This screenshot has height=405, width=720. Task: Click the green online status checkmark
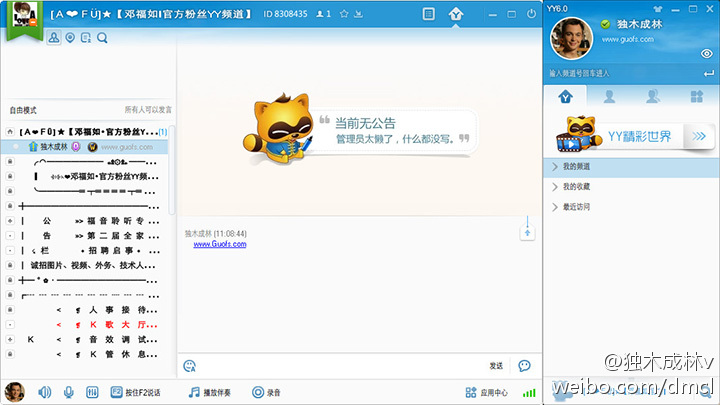tap(605, 24)
